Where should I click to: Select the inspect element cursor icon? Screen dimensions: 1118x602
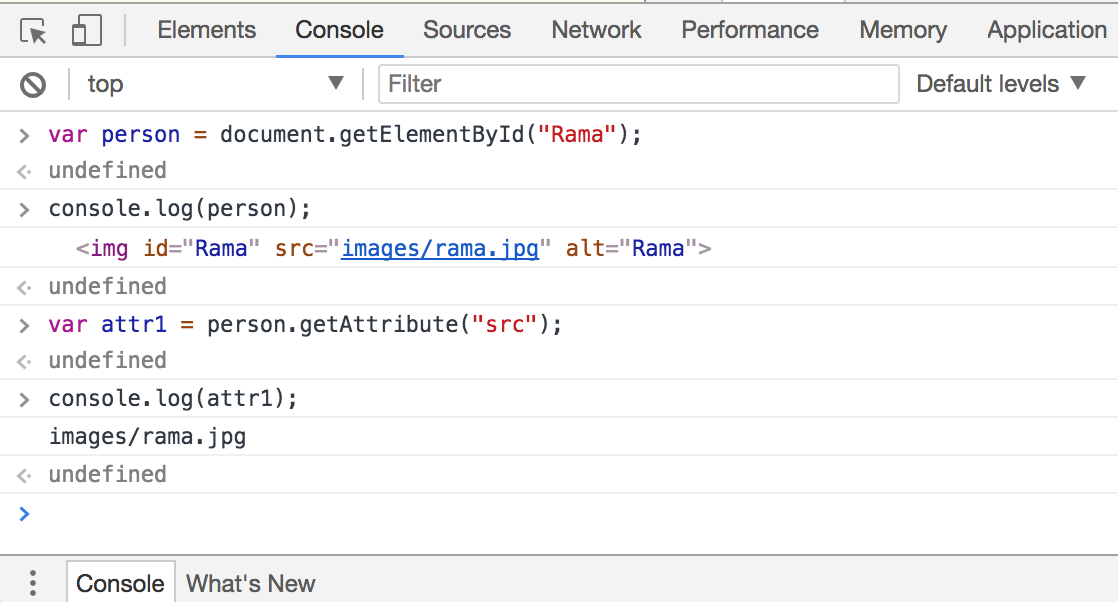(x=34, y=31)
